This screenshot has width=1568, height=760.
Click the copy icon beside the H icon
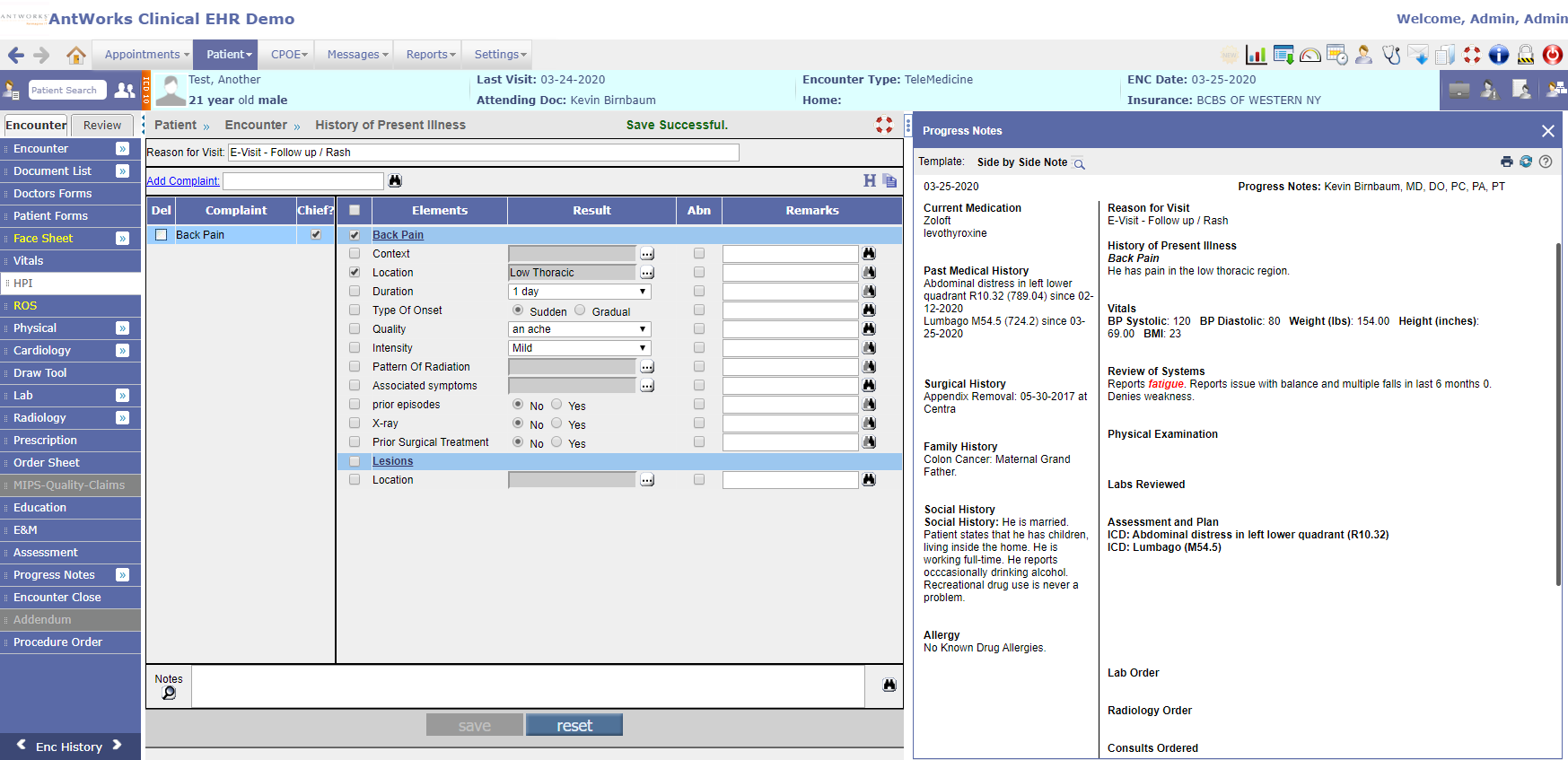pyautogui.click(x=889, y=180)
